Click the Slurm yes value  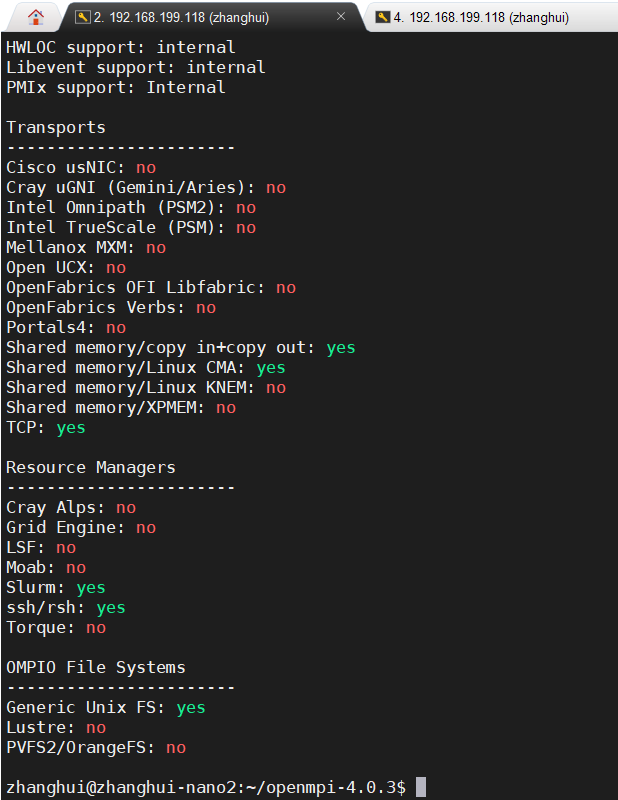tap(91, 587)
